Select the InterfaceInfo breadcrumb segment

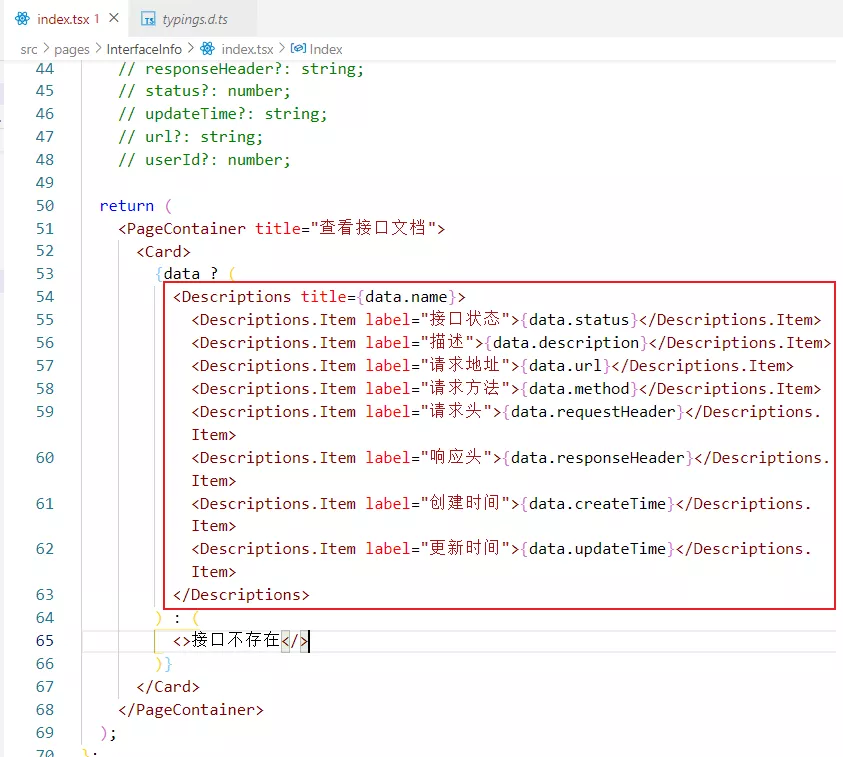[x=144, y=49]
